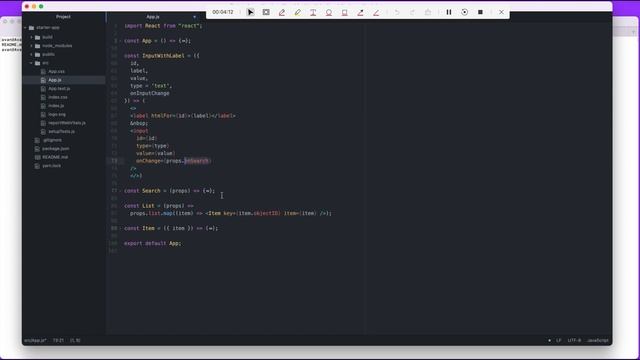This screenshot has width=640, height=360.
Task: Open setupTests.js in the project tree
Action: click(61, 131)
